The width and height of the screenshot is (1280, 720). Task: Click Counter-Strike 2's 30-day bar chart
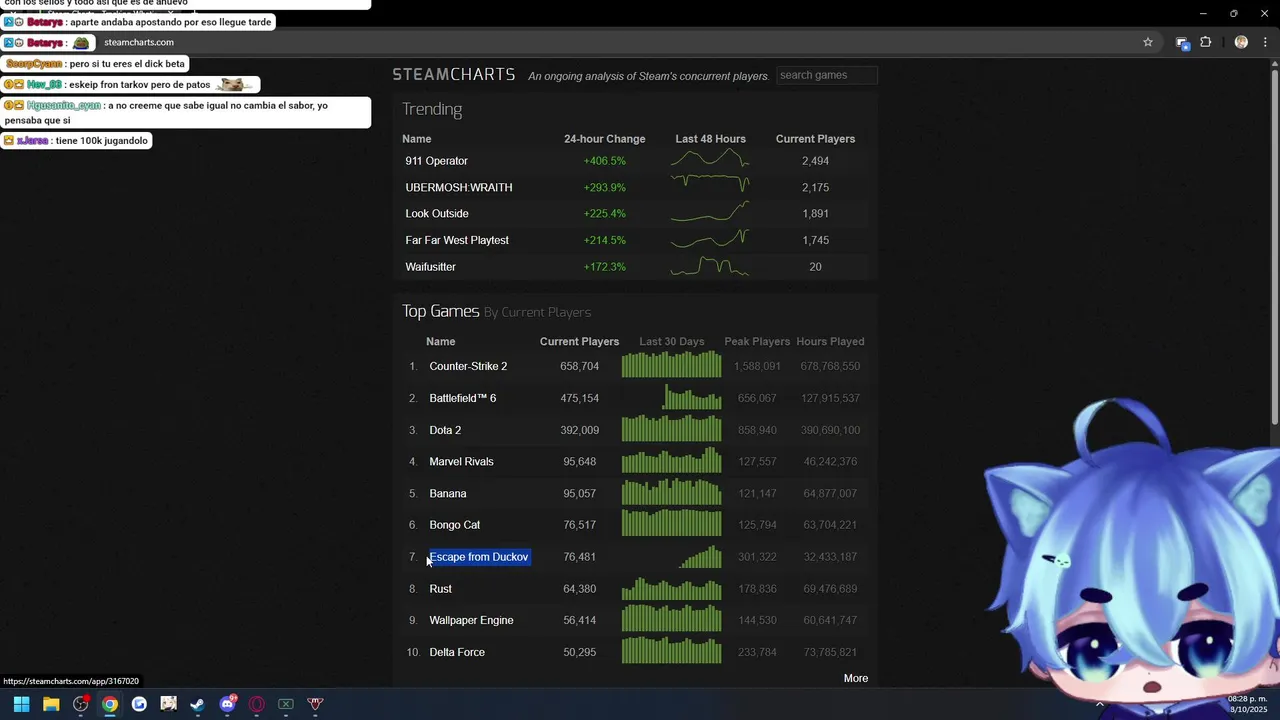pyautogui.click(x=671, y=365)
